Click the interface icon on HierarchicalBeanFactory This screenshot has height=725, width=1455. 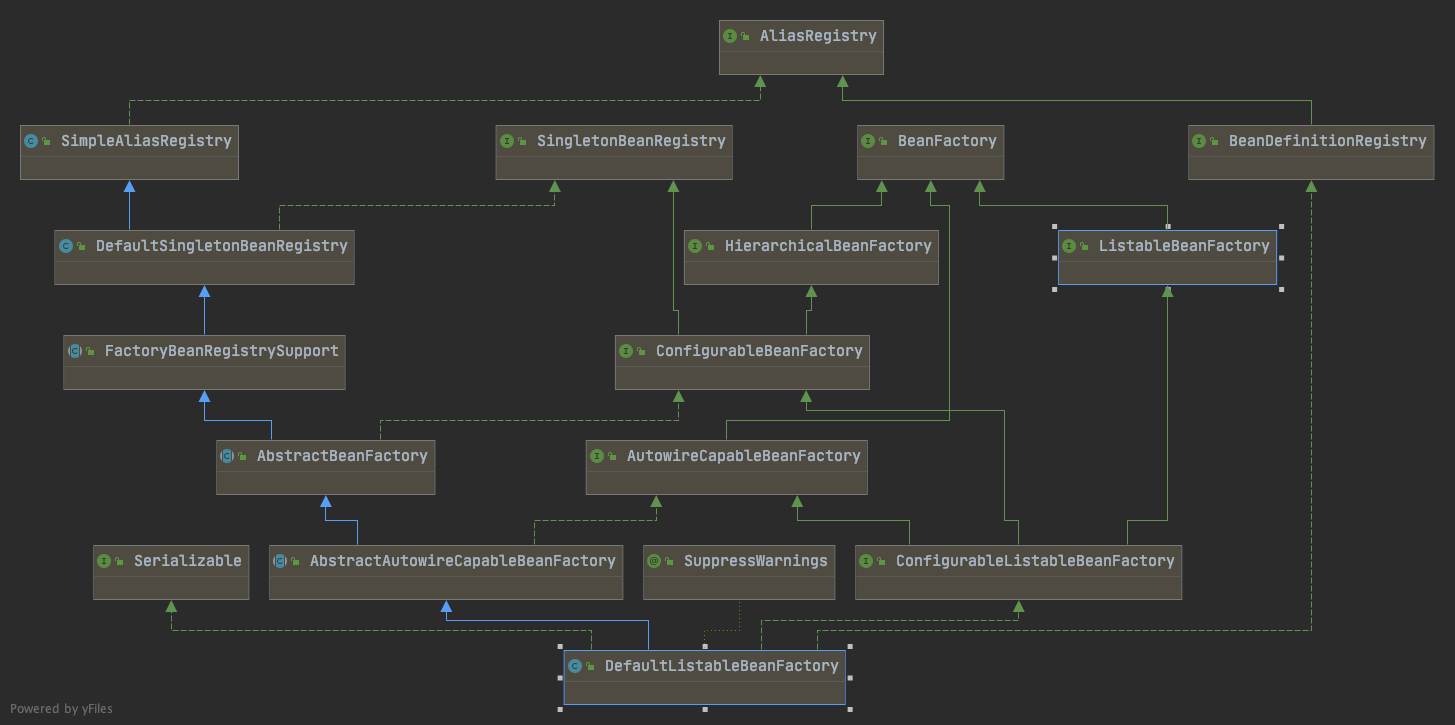[x=697, y=245]
